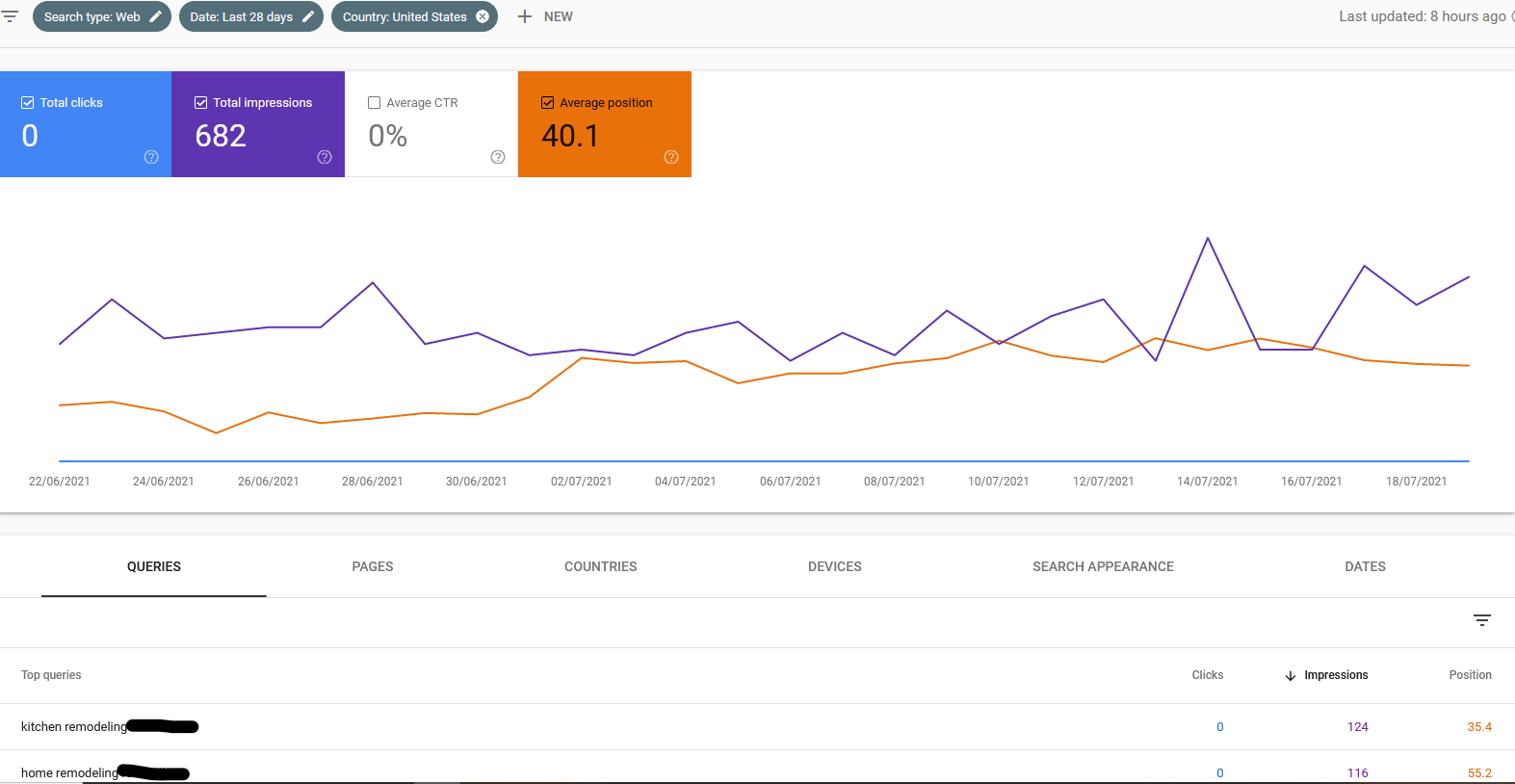
Task: Open help icon on Average position card
Action: [671, 157]
